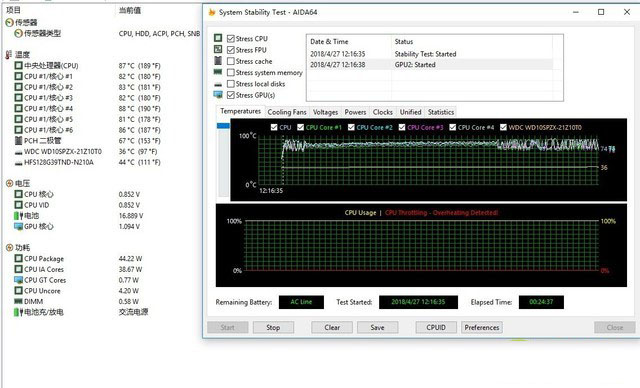Click the CPU GT Cores icon
The height and width of the screenshot is (388, 640).
pyautogui.click(x=18, y=280)
